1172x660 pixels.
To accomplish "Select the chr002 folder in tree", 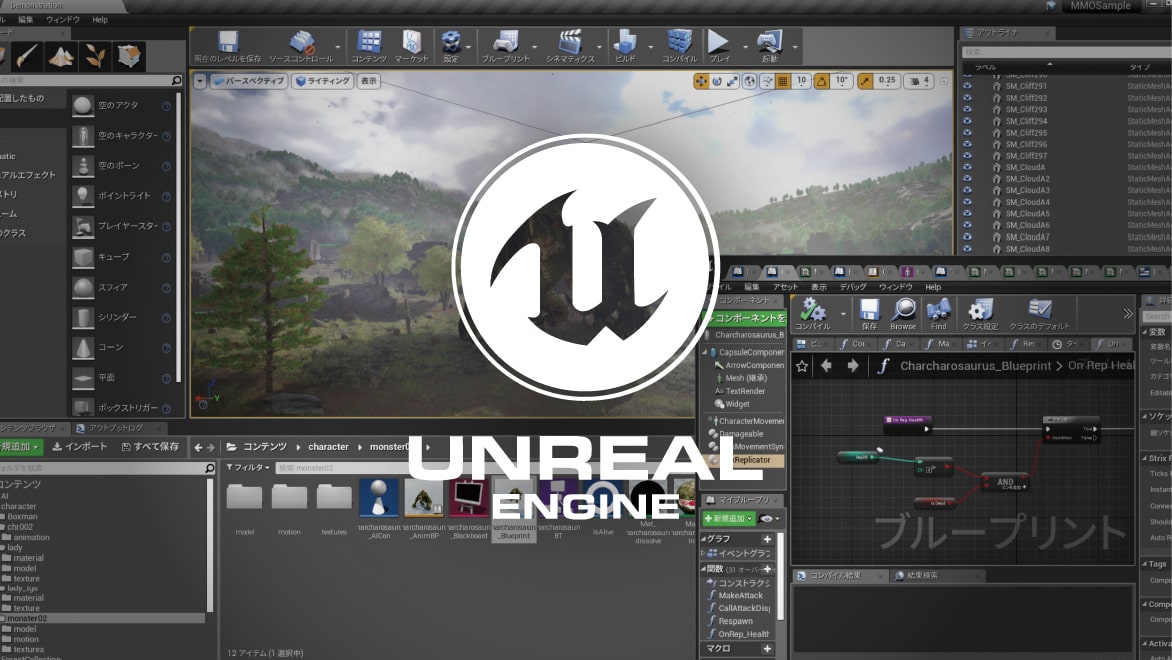I will [x=20, y=526].
